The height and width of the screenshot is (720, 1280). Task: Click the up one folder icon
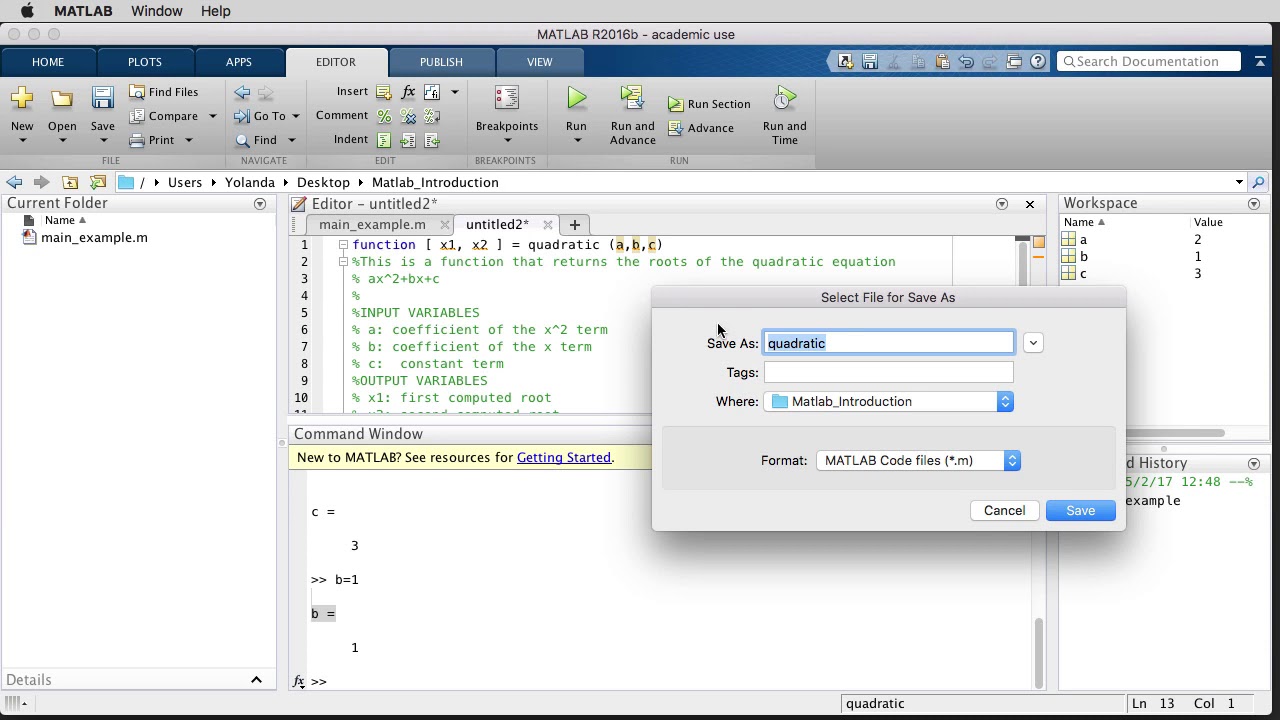click(70, 182)
